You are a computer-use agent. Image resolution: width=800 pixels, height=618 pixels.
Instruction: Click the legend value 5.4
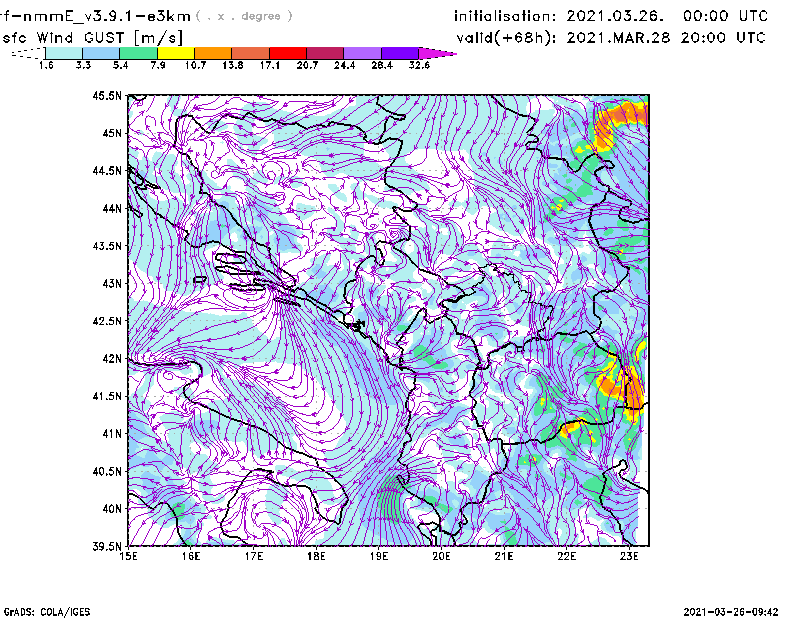tap(120, 65)
